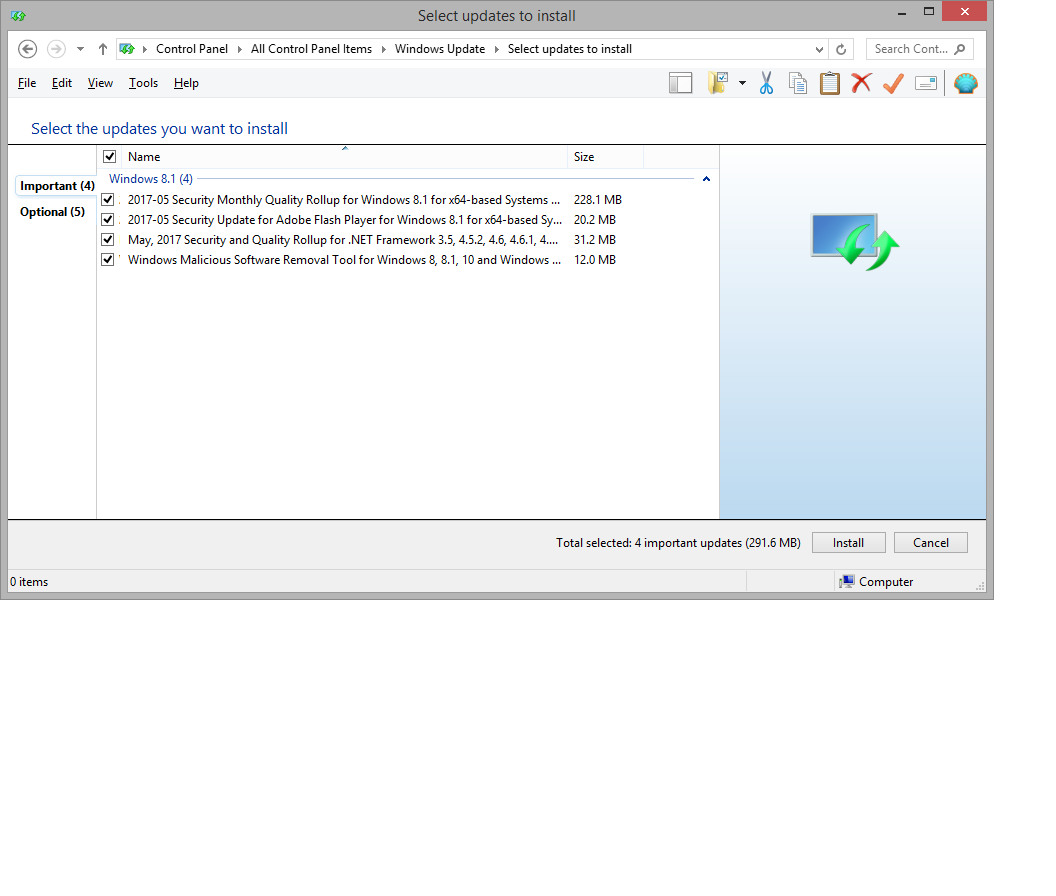Click the Forward navigation arrow

[x=57, y=49]
